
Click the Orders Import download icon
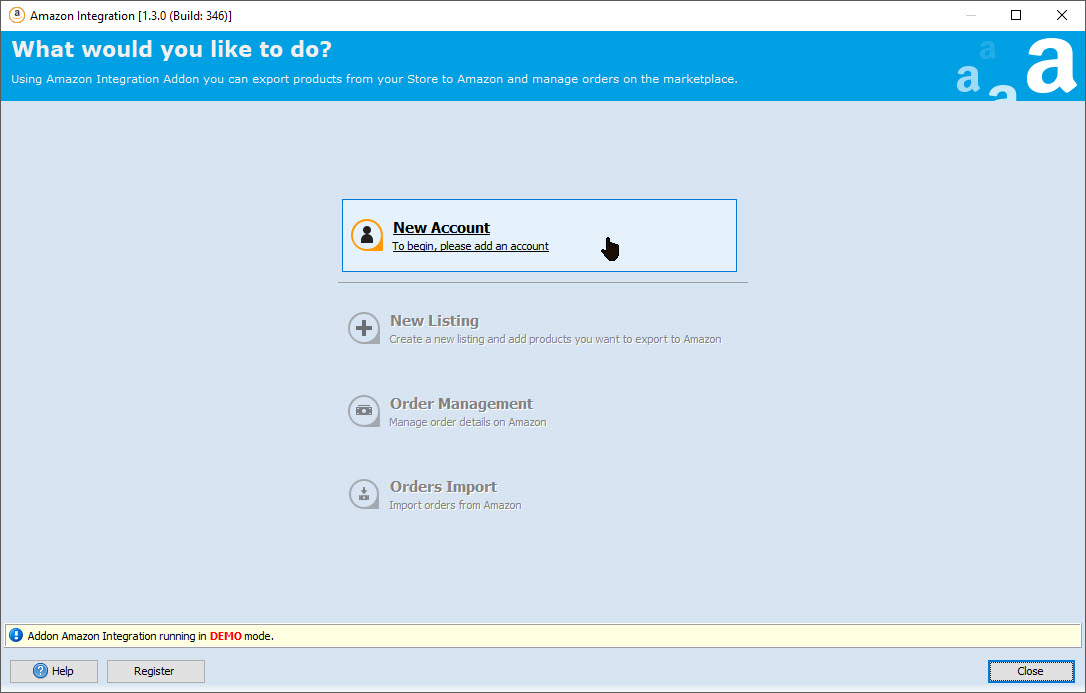tap(364, 494)
